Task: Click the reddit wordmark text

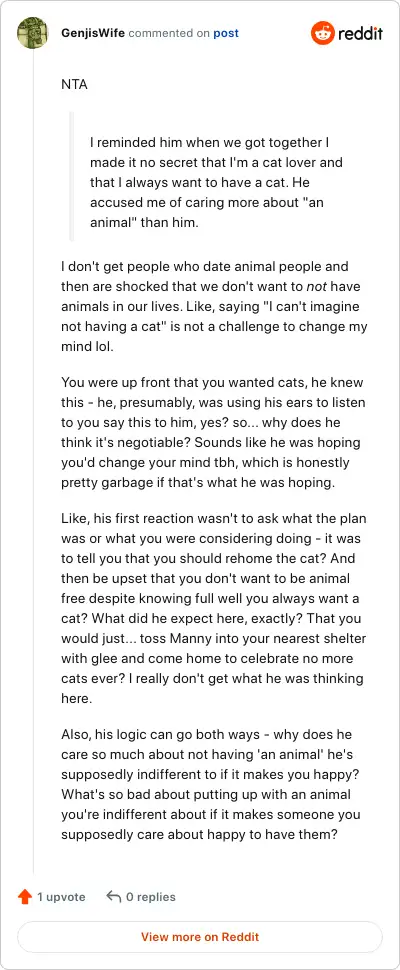Action: click(360, 33)
